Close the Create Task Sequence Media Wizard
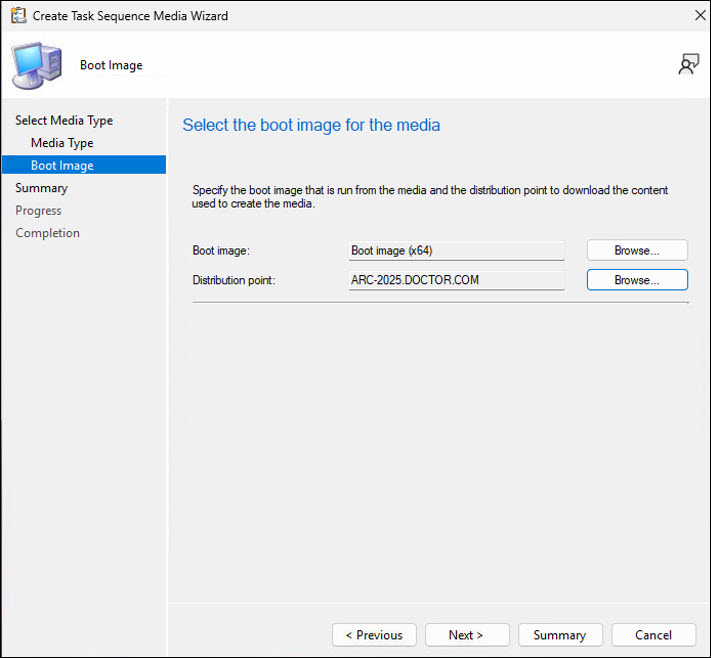Screen dimensions: 711x658 tap(699, 16)
